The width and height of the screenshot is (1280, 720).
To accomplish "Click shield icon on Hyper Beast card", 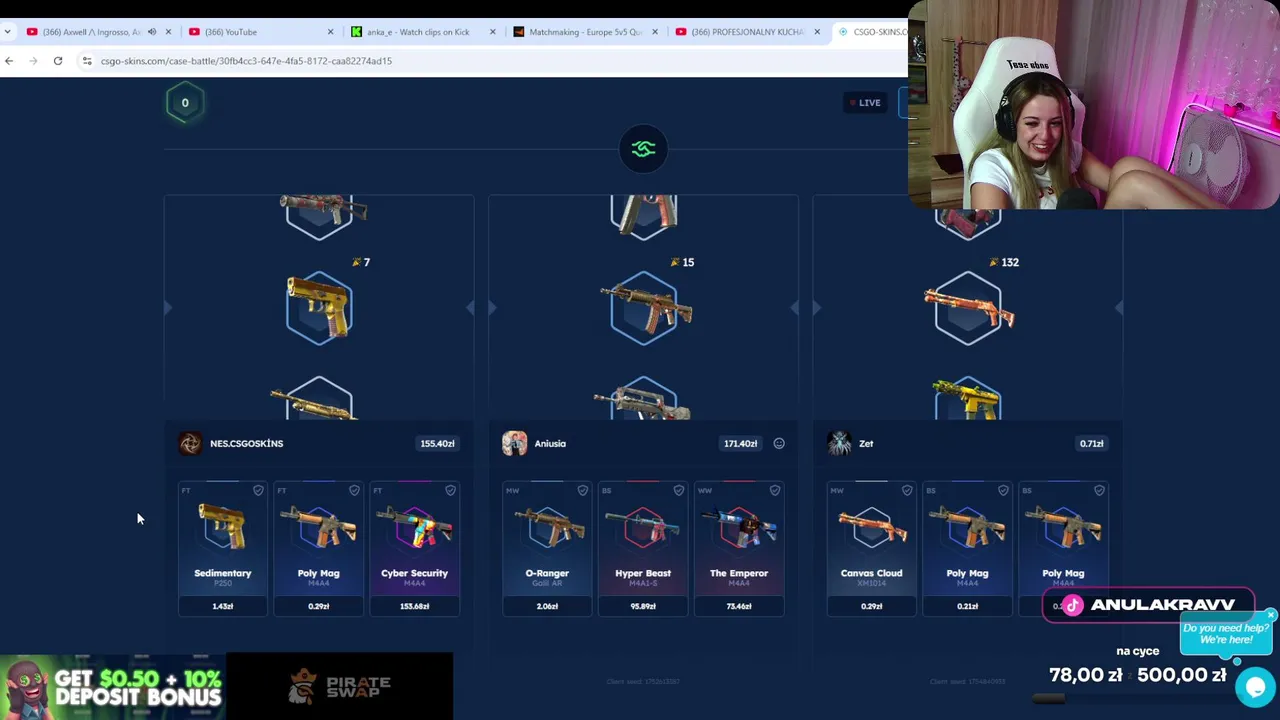I will pos(678,490).
